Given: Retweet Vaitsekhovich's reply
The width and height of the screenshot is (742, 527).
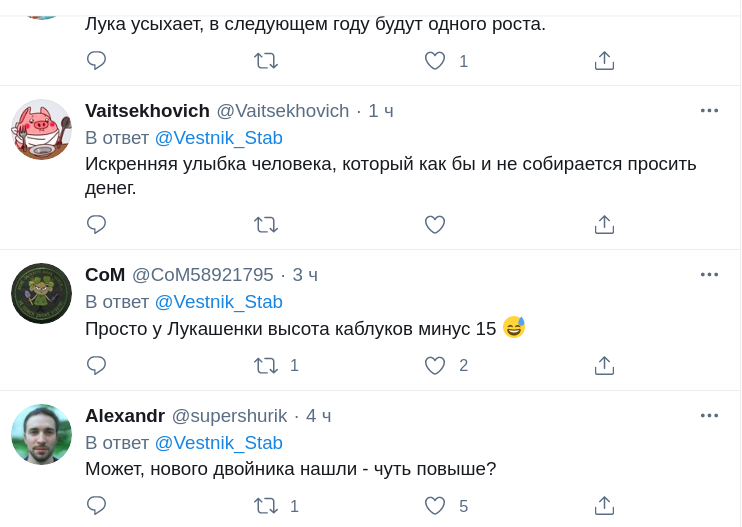Looking at the screenshot, I should click(x=266, y=224).
